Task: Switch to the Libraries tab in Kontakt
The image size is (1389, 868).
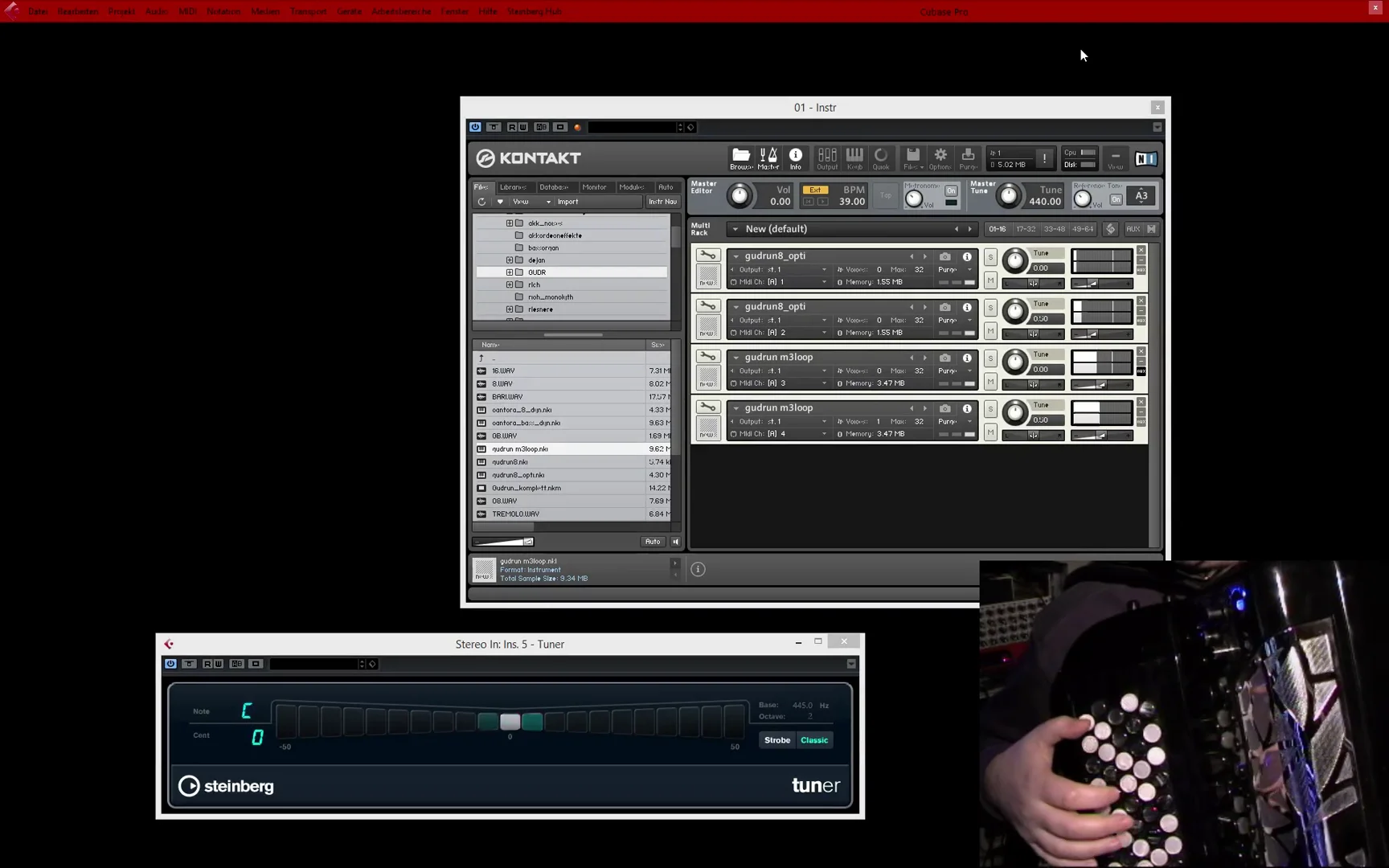Action: (514, 186)
